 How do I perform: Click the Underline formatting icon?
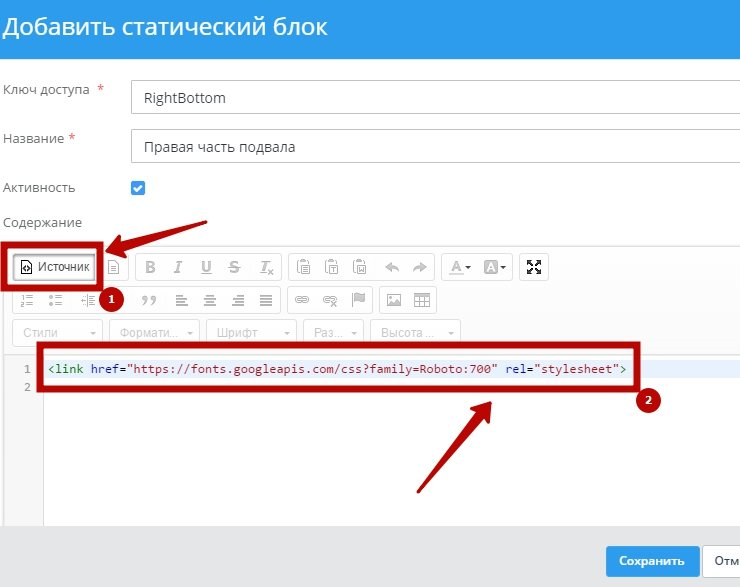click(206, 267)
